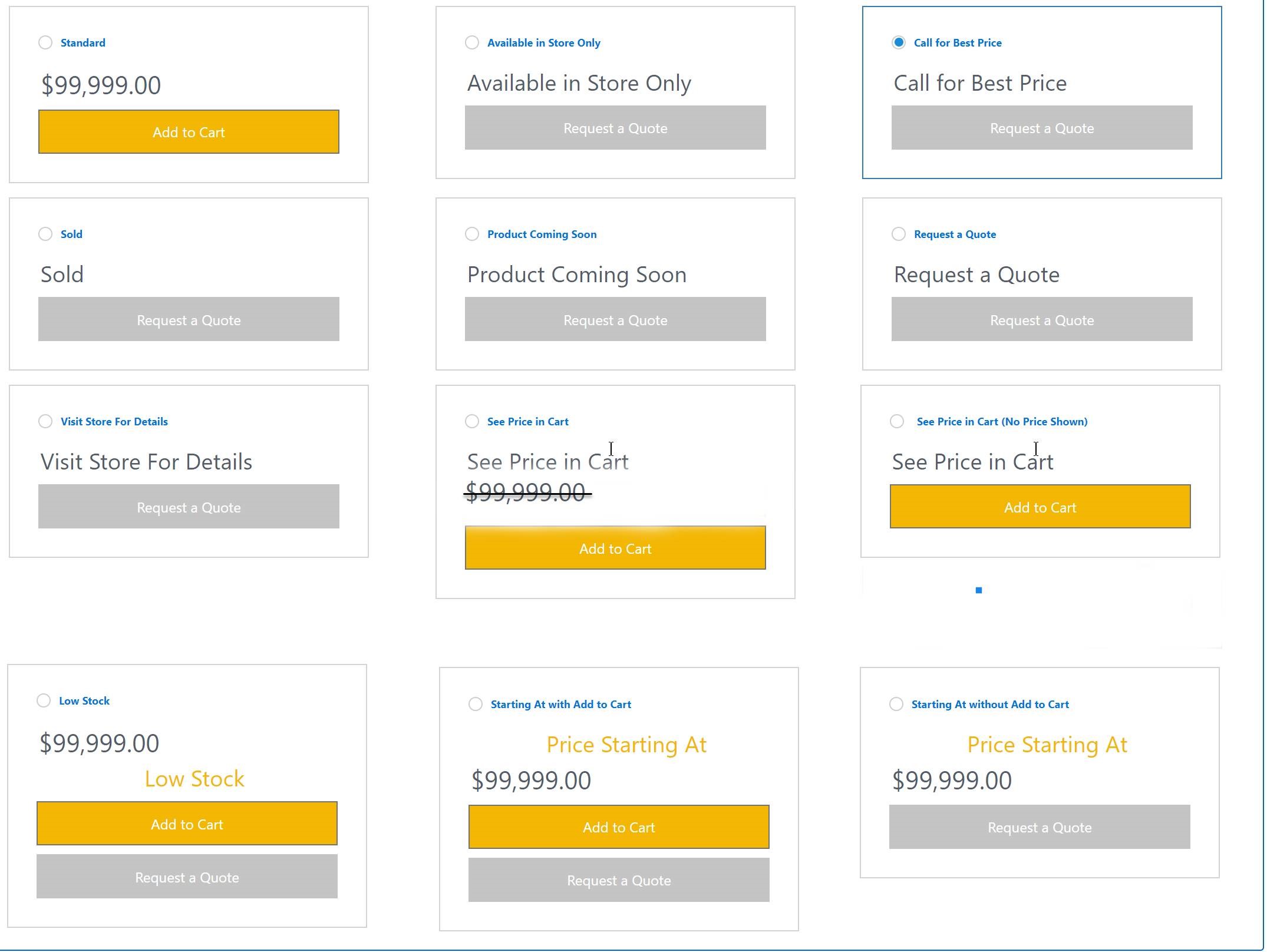Choose the Sold radio option
This screenshot has height=952, width=1267.
[45, 234]
